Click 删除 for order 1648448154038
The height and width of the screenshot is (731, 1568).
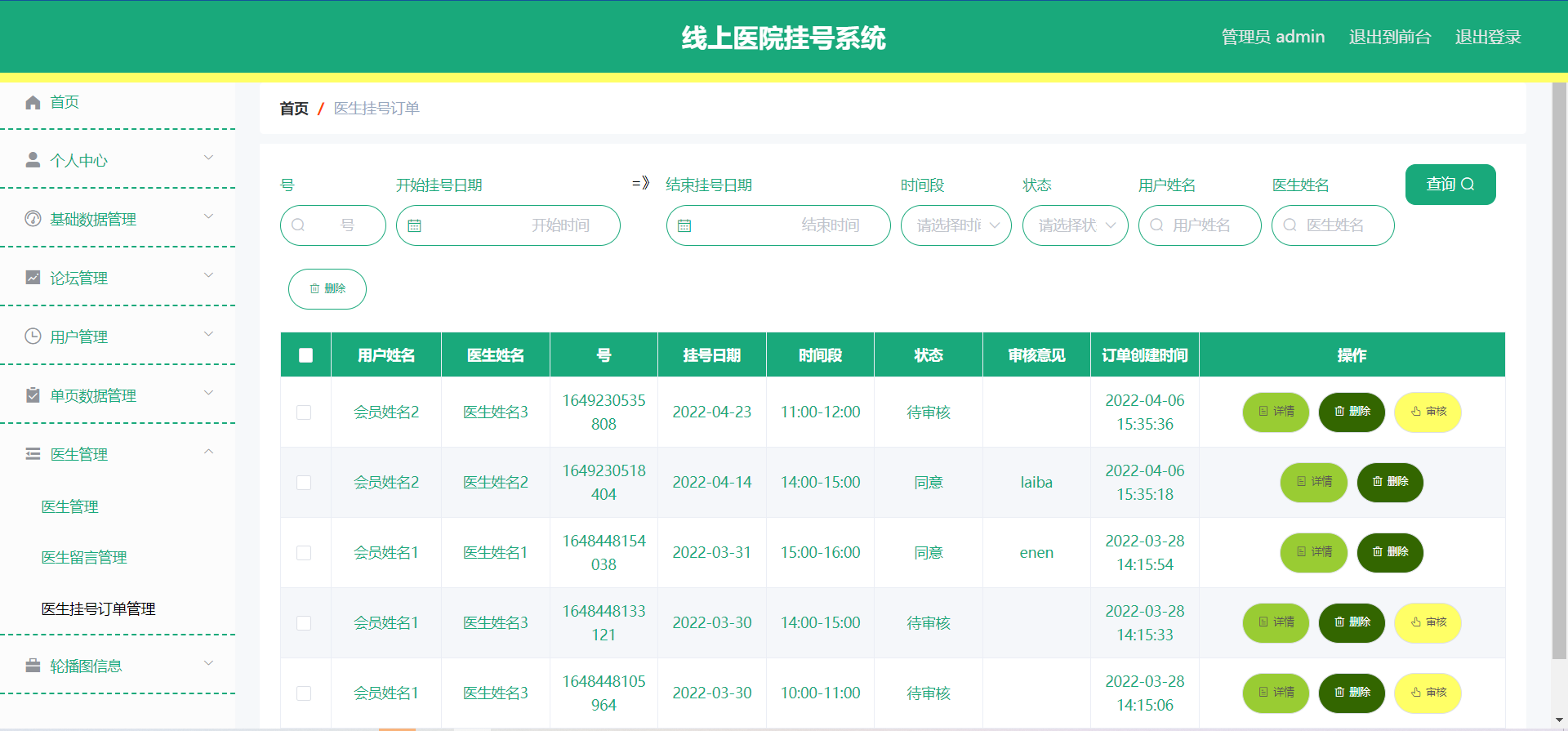1390,553
